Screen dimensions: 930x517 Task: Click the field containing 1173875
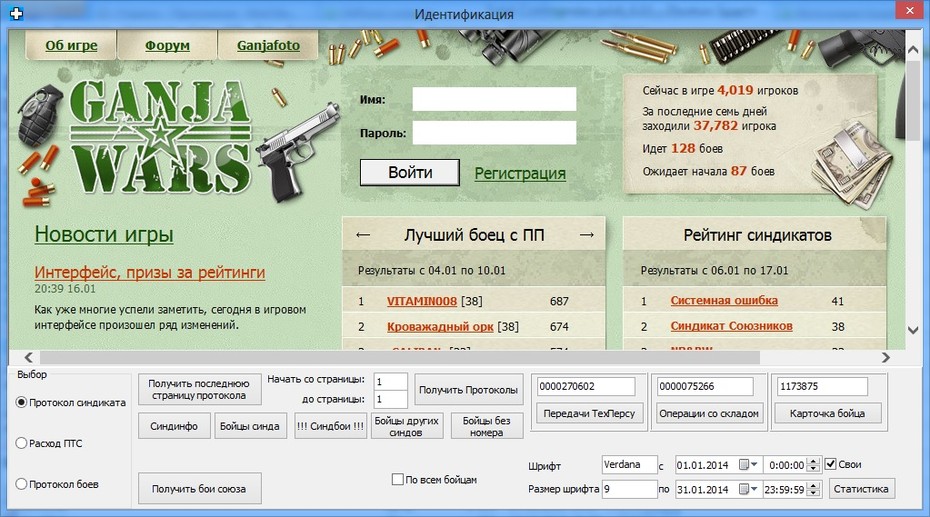[x=822, y=387]
